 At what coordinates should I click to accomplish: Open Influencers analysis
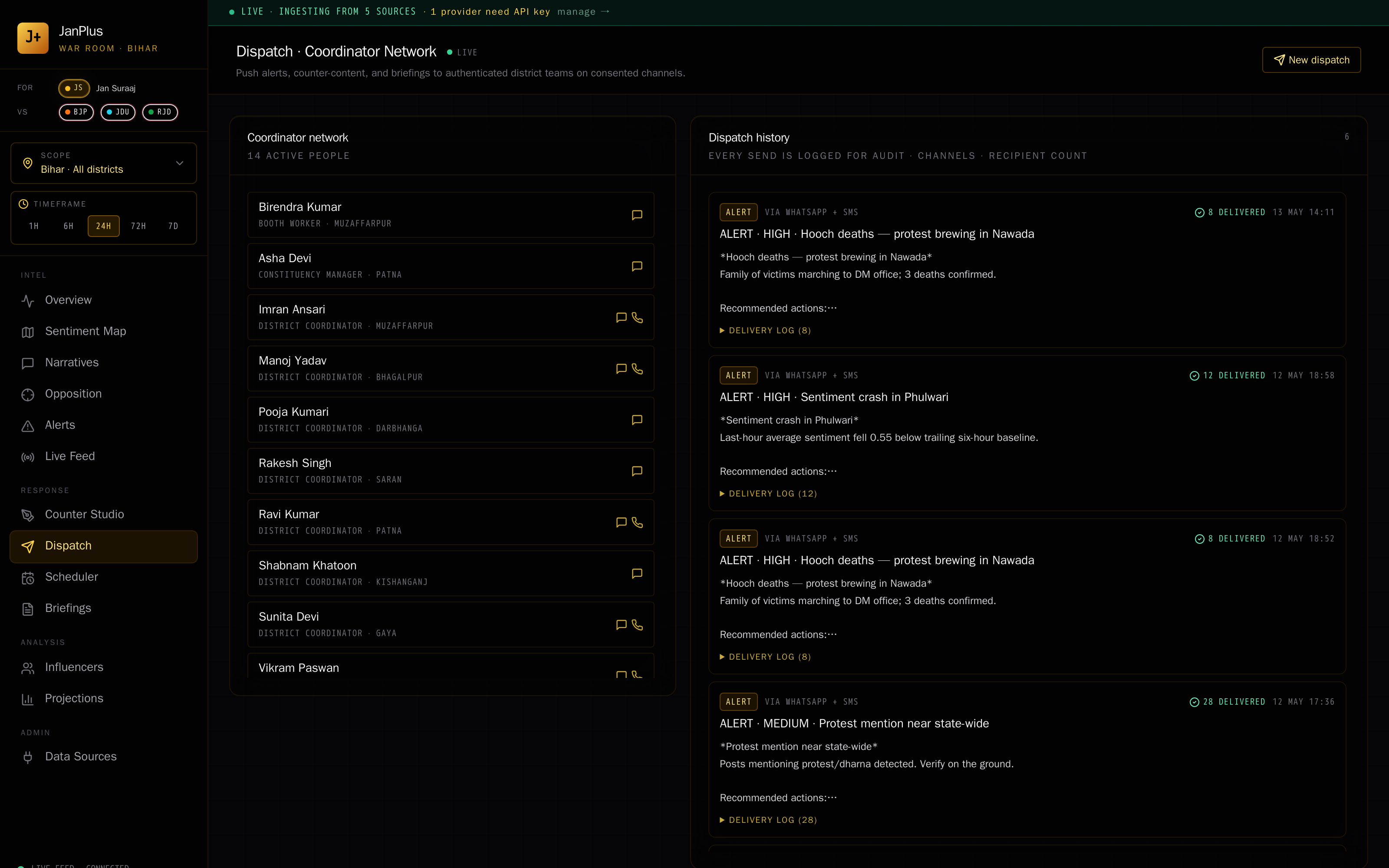[103, 667]
